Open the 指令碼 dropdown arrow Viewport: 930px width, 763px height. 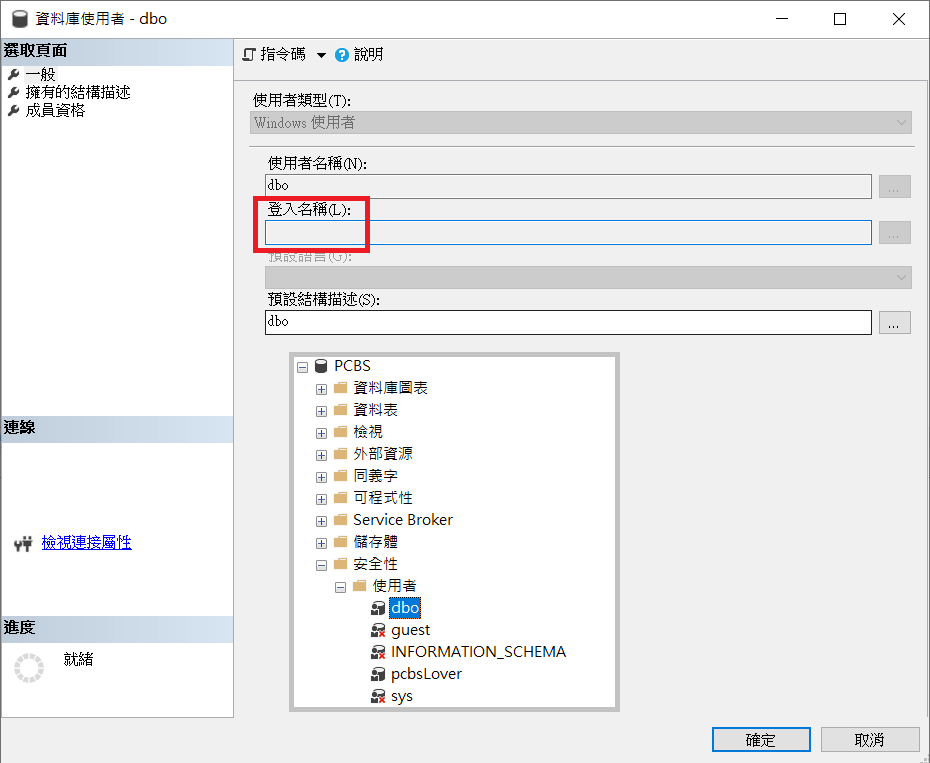[x=321, y=55]
